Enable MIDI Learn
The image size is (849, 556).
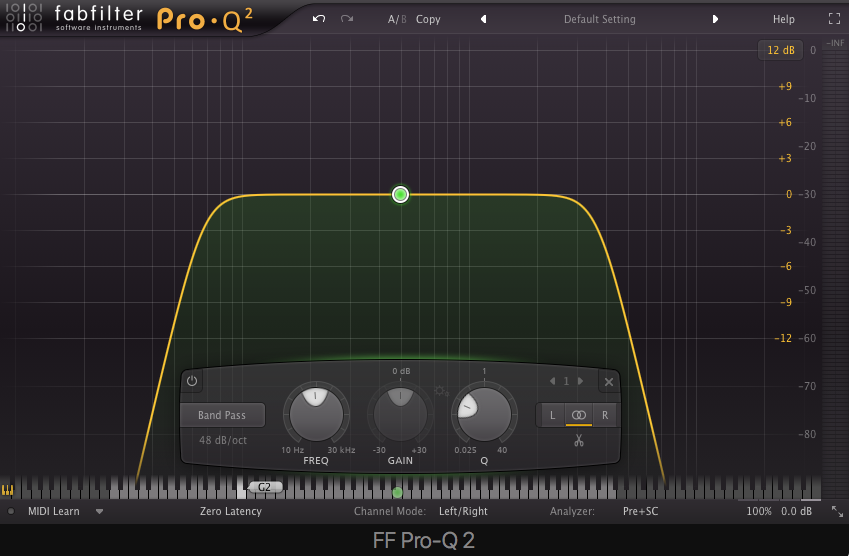(54, 511)
